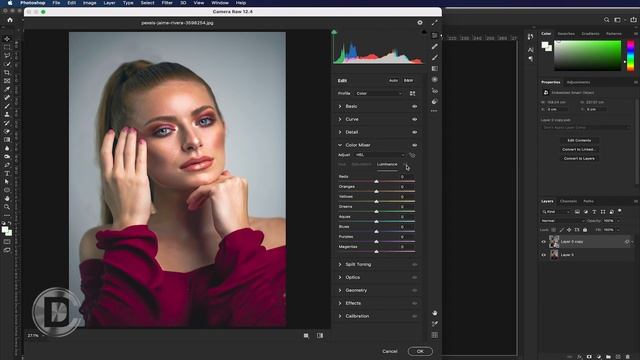Click the Reds luminance slider handle

coord(376,181)
